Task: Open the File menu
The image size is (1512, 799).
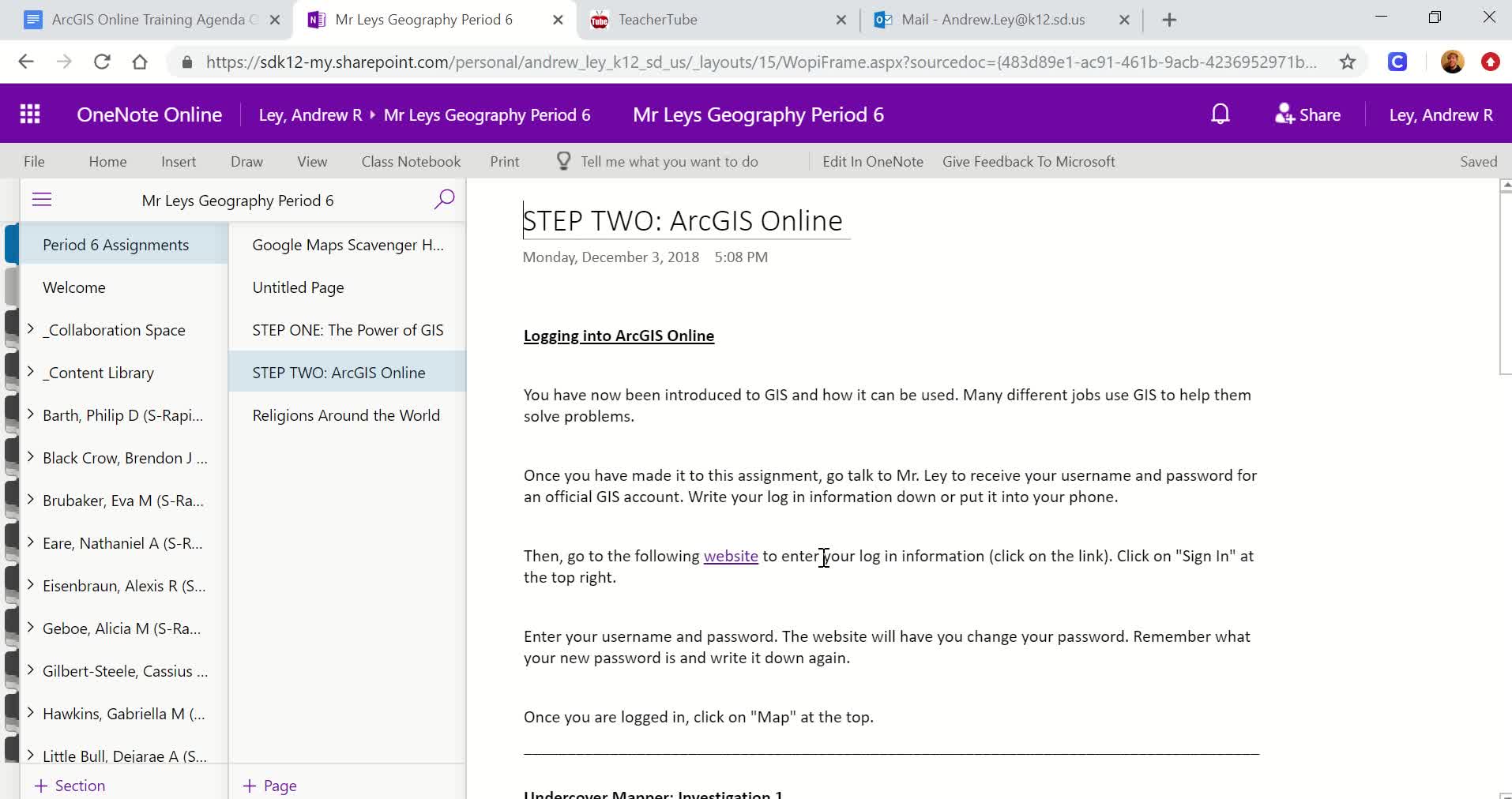Action: pos(34,161)
